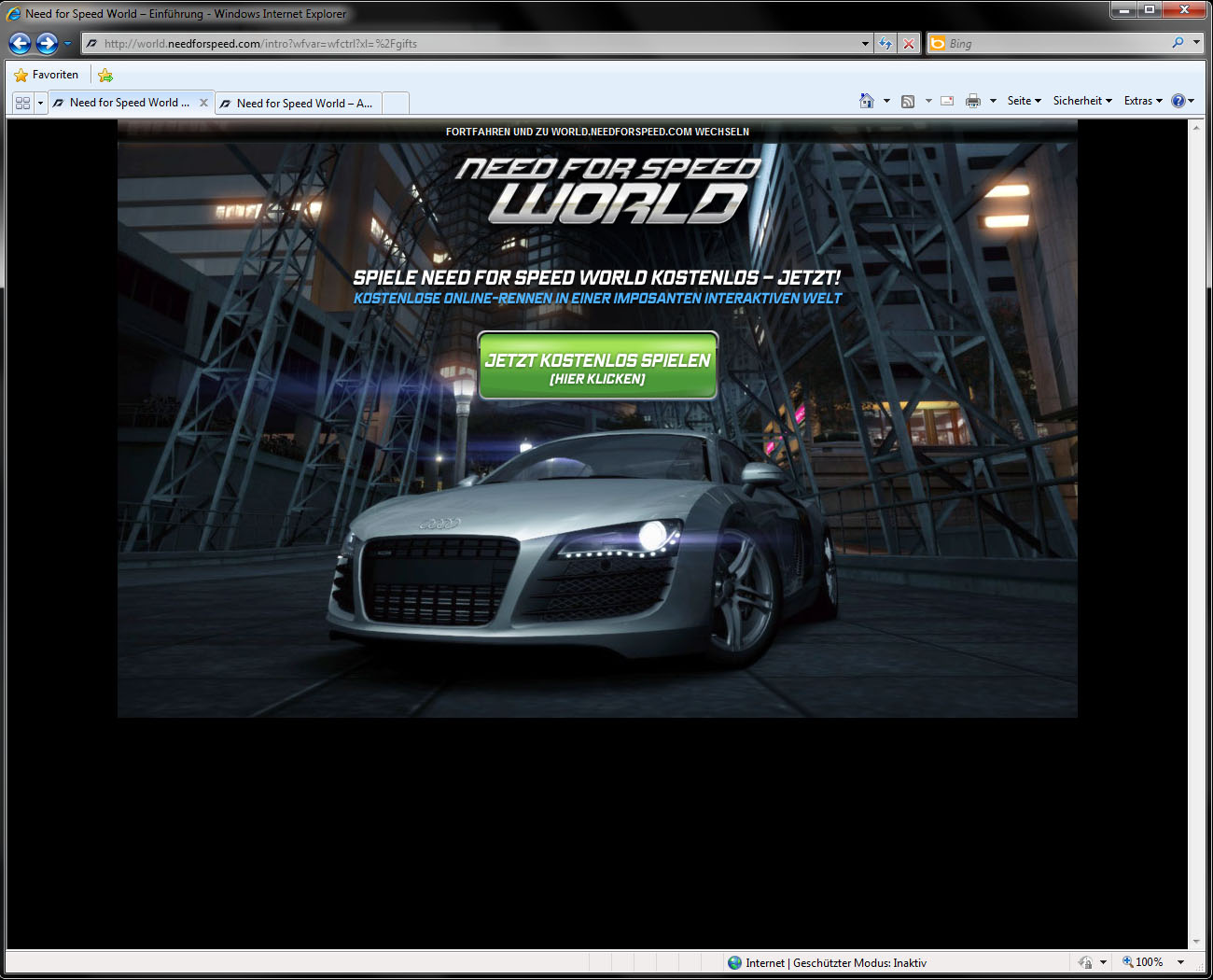This screenshot has height=980, width=1213.
Task: Open the Seite menu
Action: [x=1025, y=101]
